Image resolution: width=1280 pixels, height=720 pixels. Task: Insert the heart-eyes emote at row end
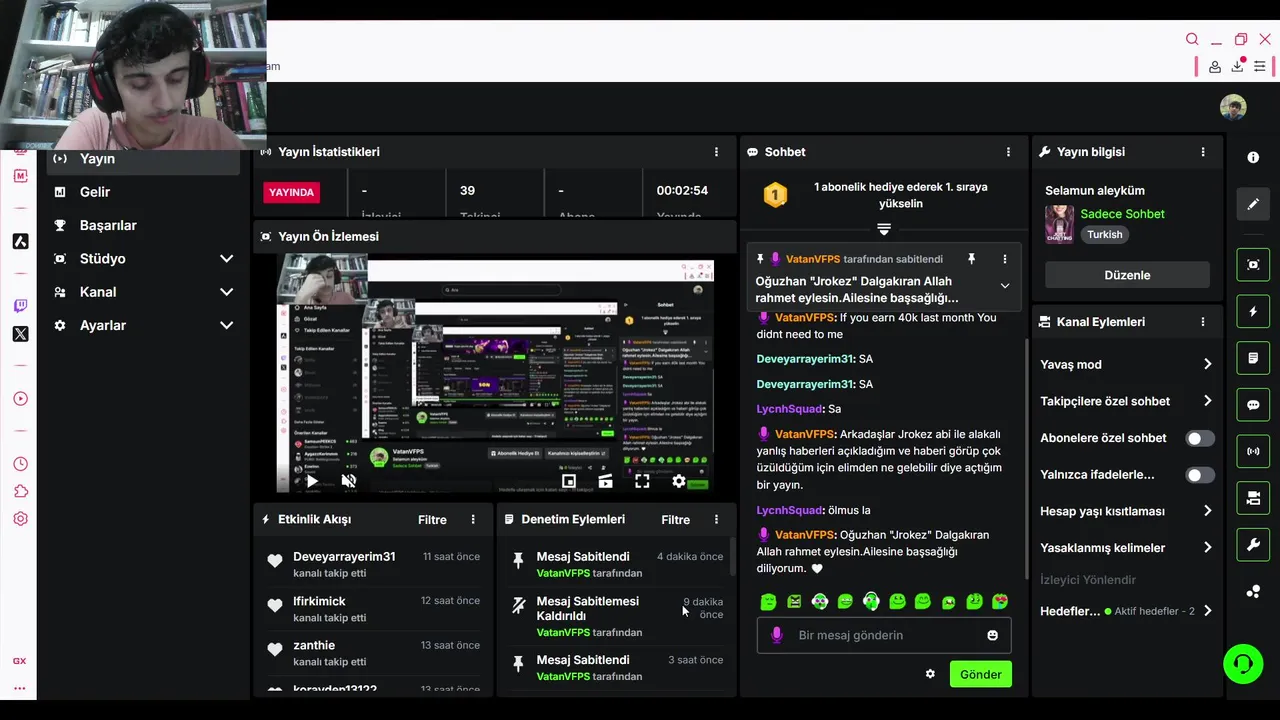pos(1000,602)
